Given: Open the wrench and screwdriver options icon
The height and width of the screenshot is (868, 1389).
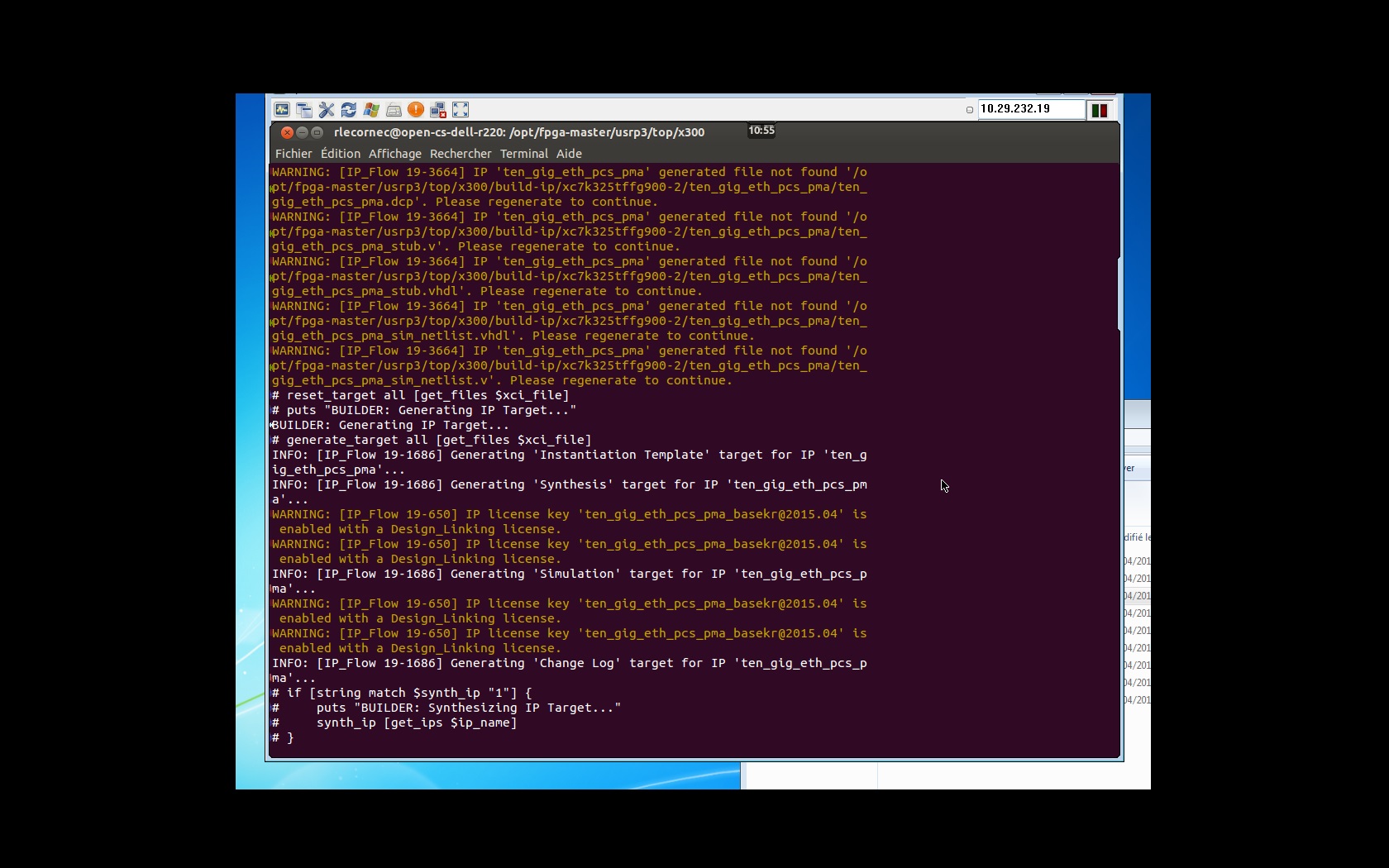Looking at the screenshot, I should 327,110.
